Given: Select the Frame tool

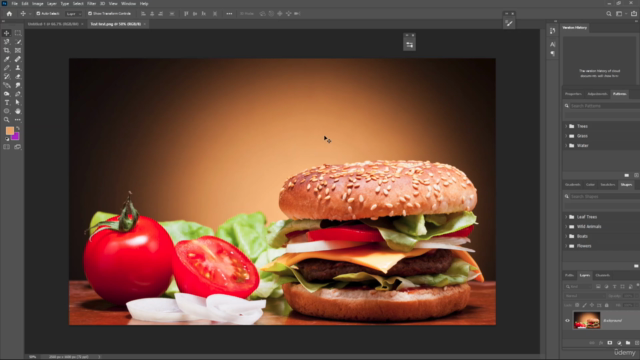Looking at the screenshot, I should pos(18,50).
